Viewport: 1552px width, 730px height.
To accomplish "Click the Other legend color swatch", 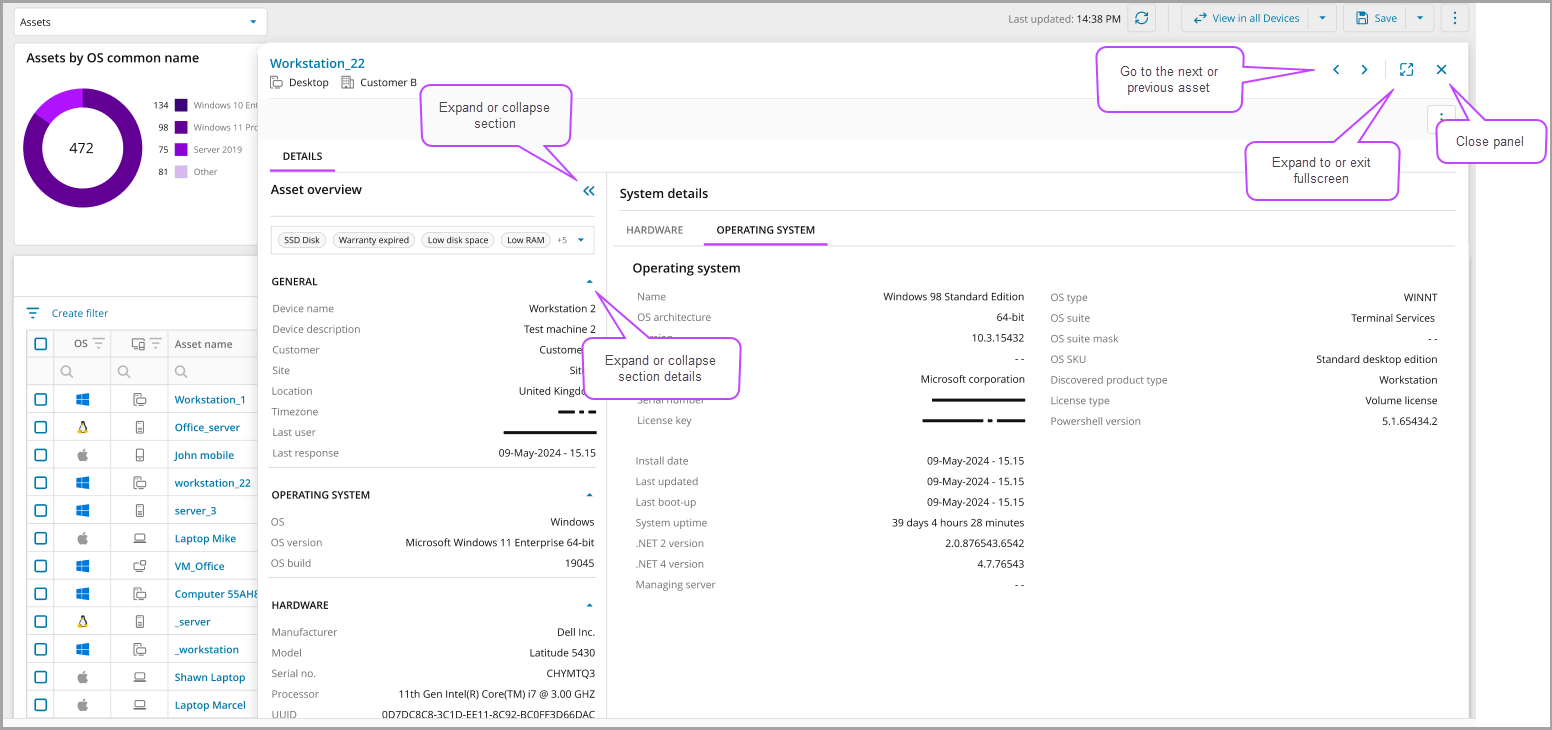I will point(181,172).
